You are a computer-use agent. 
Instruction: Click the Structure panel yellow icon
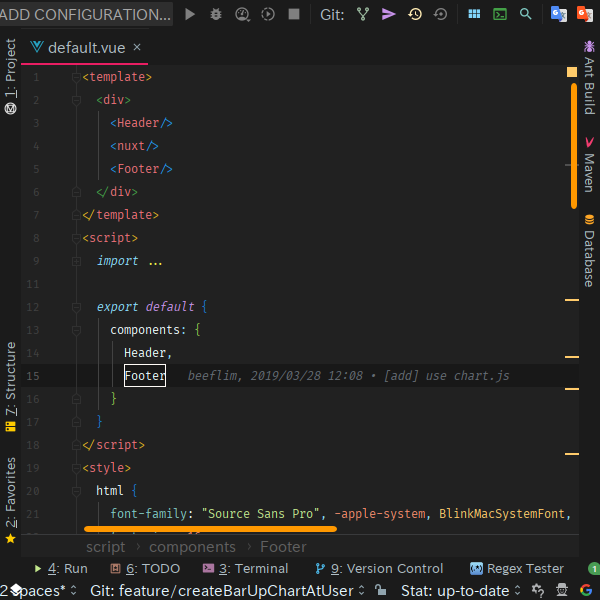point(10,427)
